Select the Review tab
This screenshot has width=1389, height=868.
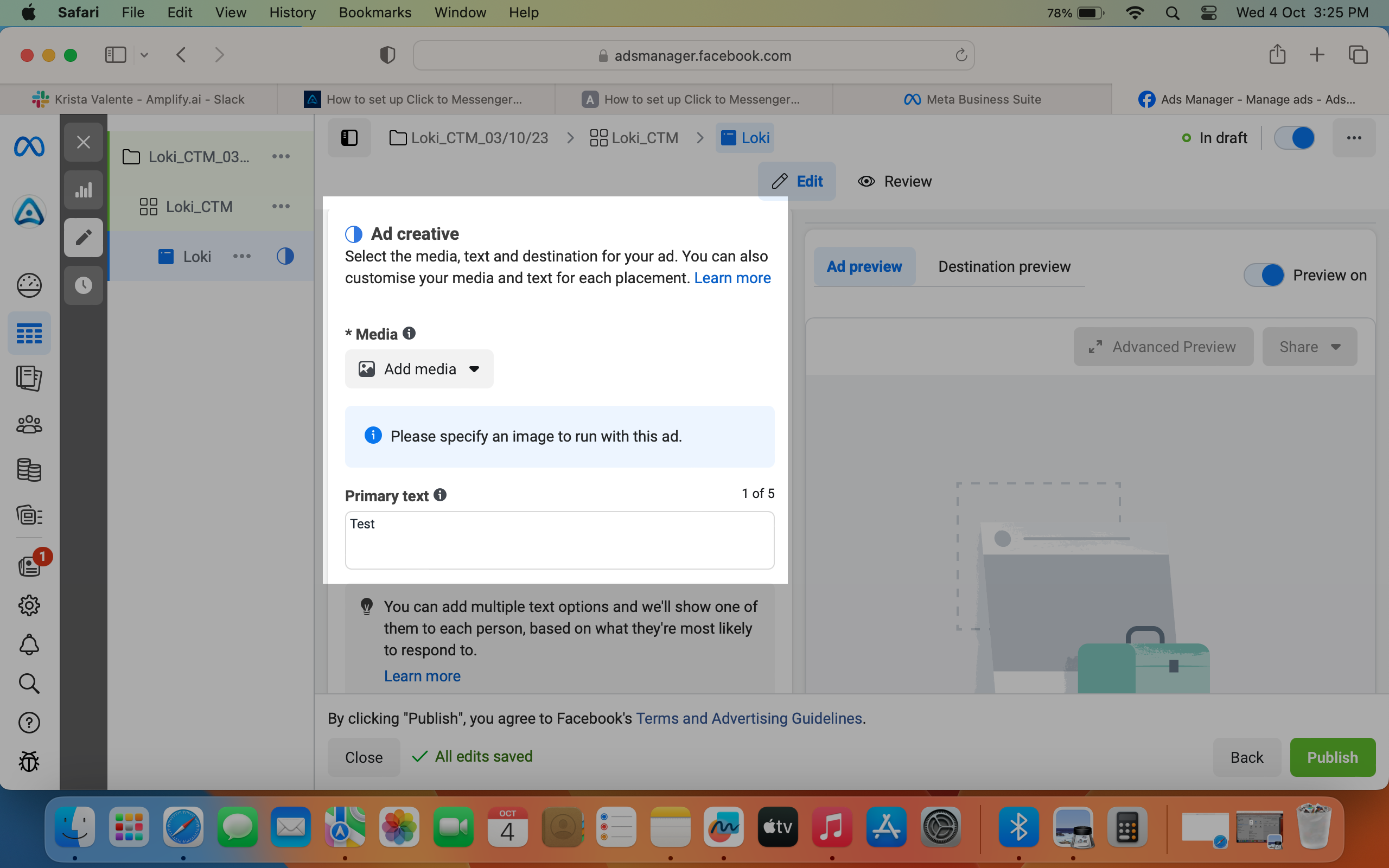894,181
